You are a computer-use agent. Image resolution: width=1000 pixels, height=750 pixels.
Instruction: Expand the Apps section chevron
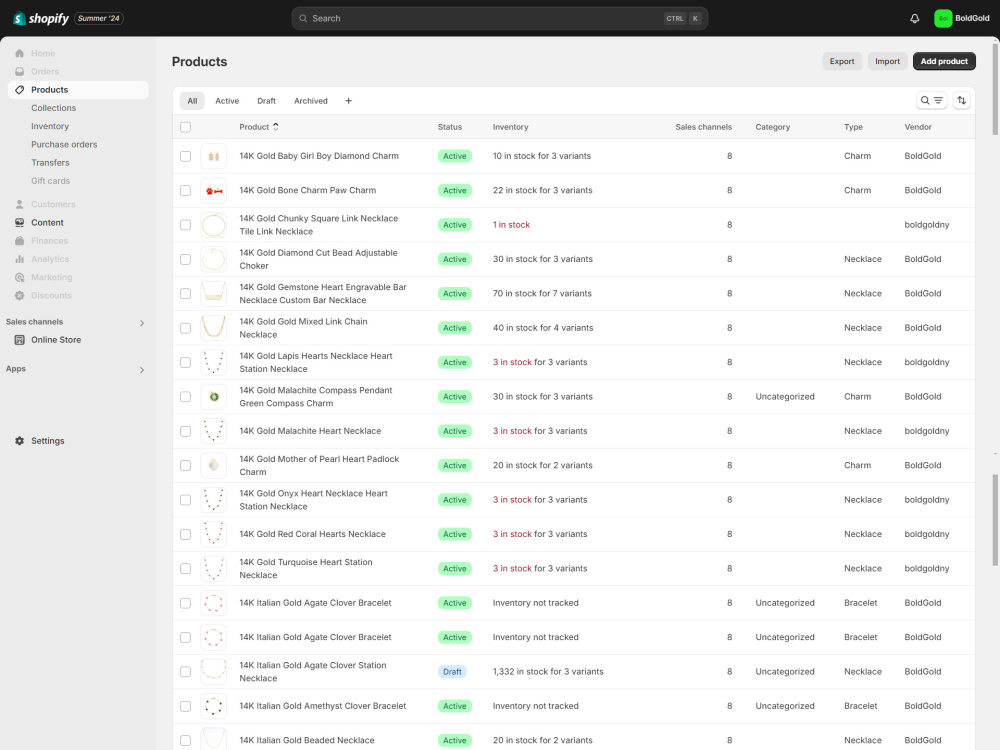(x=142, y=370)
